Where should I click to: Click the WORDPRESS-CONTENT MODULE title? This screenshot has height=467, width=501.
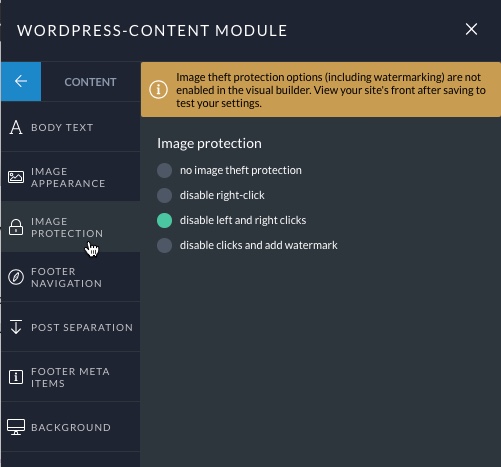152,31
